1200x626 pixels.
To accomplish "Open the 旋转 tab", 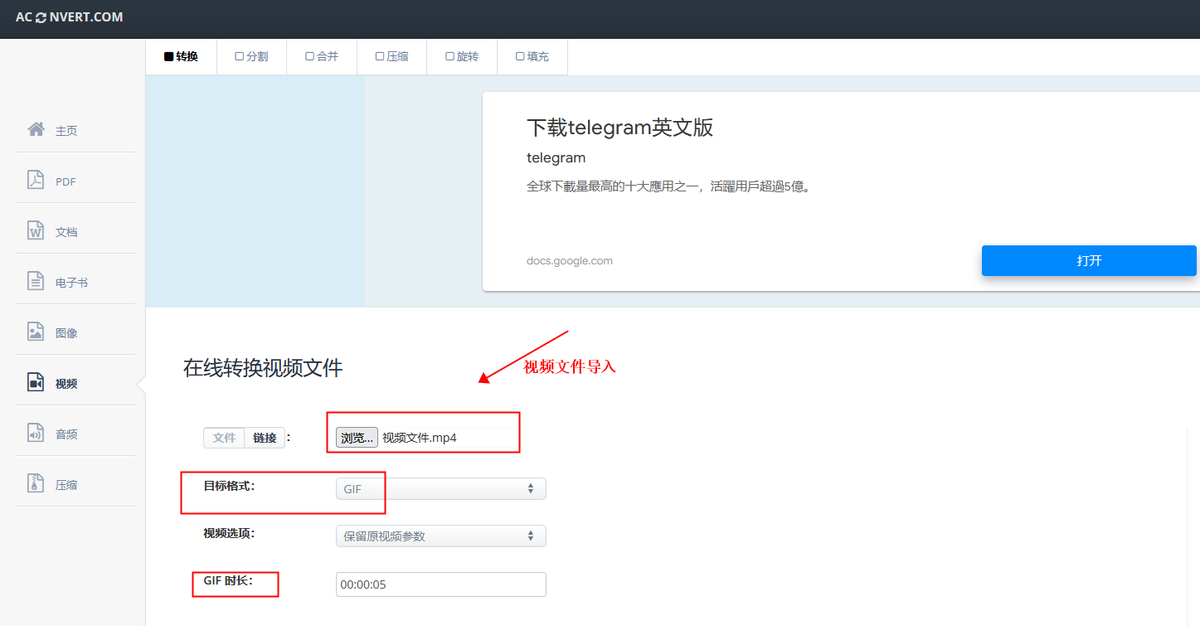I will [461, 57].
